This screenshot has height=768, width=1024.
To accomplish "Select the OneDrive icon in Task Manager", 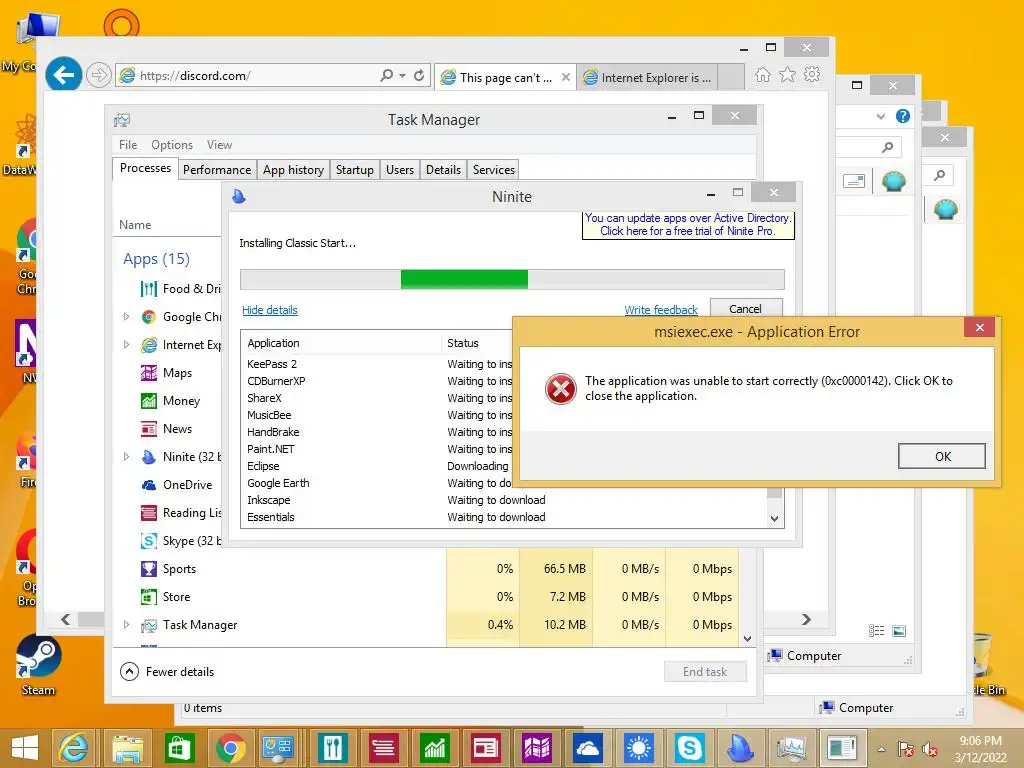I will coord(149,485).
